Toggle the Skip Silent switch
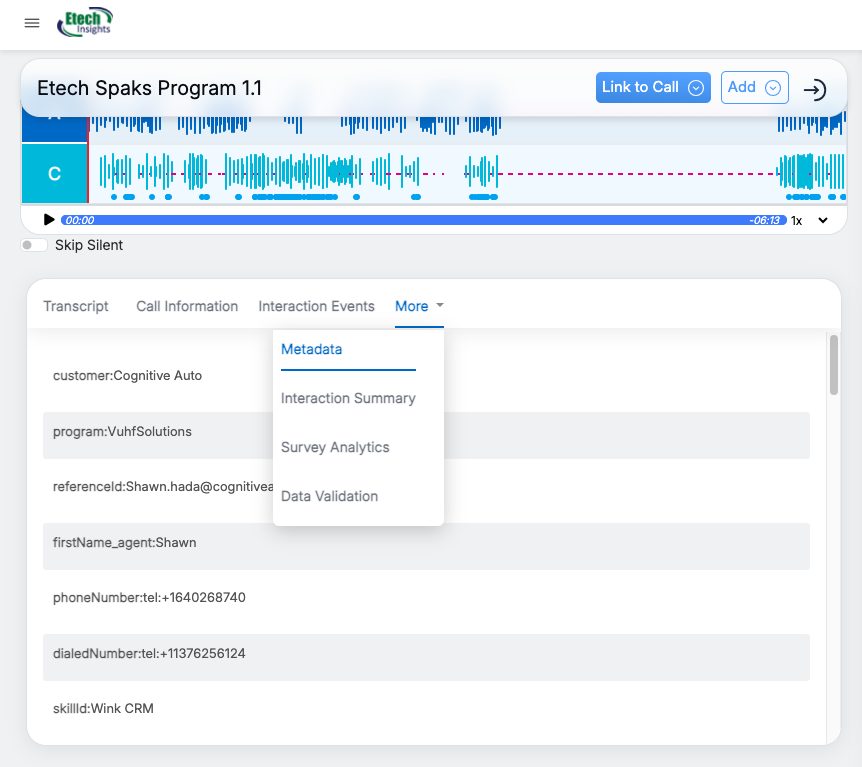 tap(34, 245)
